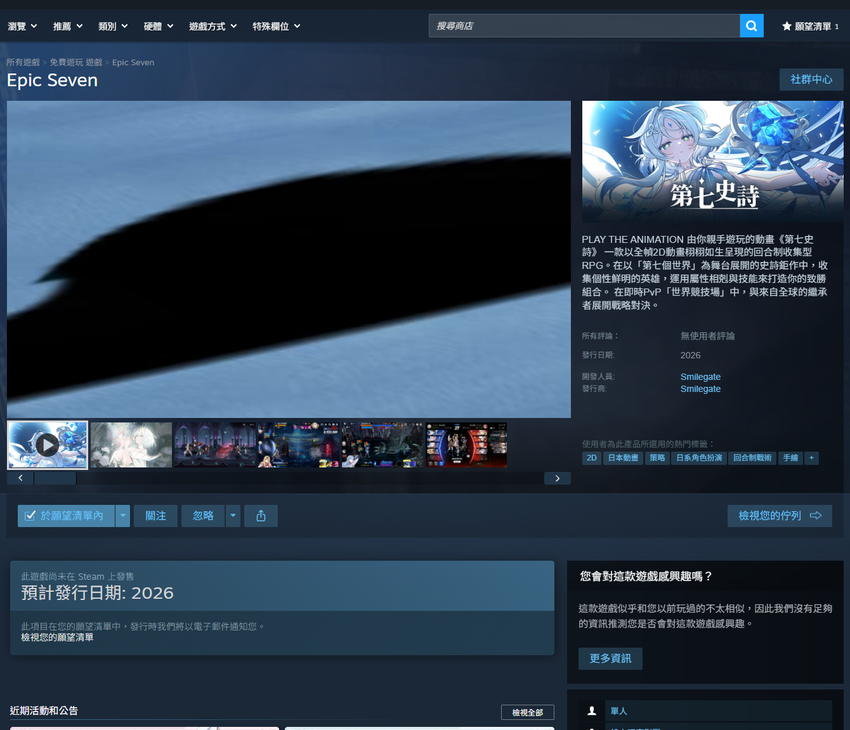Click the right arrow of thumbnail strip
This screenshot has height=730, width=850.
coord(557,478)
